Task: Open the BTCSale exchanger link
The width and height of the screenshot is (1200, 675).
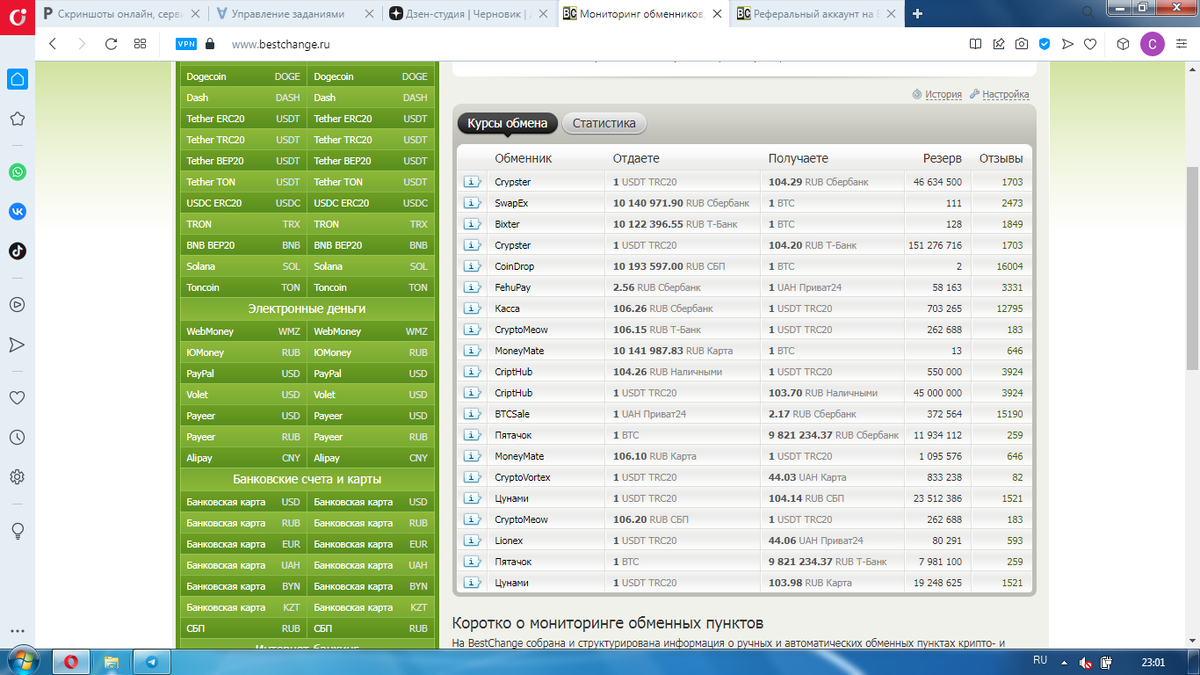Action: 512,414
